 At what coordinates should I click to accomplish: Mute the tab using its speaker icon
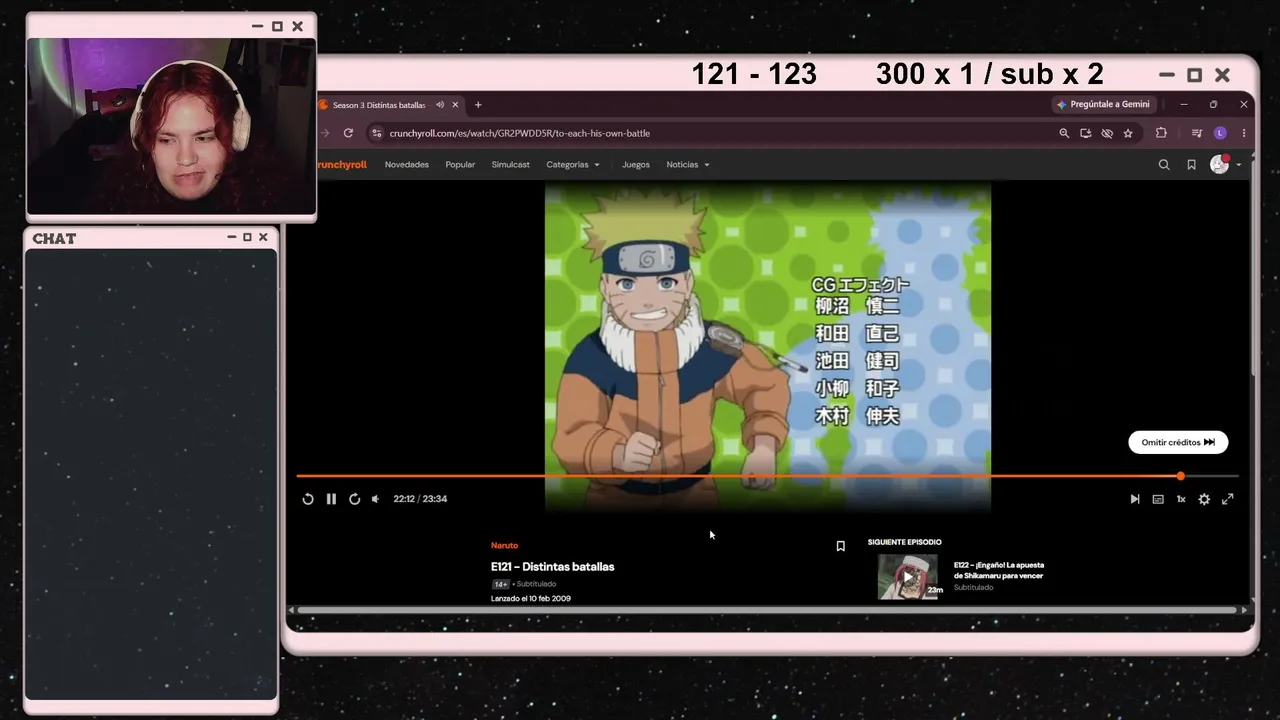[x=440, y=105]
